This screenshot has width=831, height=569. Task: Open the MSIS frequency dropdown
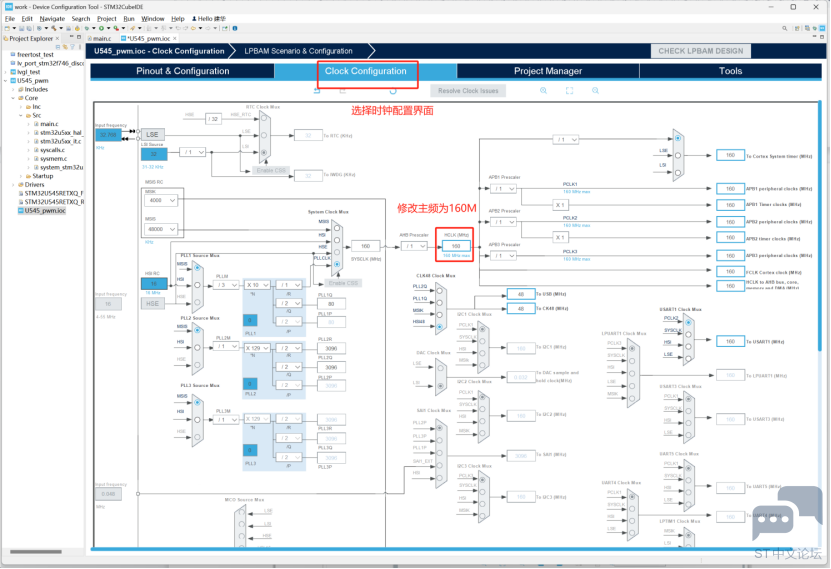click(x=161, y=229)
